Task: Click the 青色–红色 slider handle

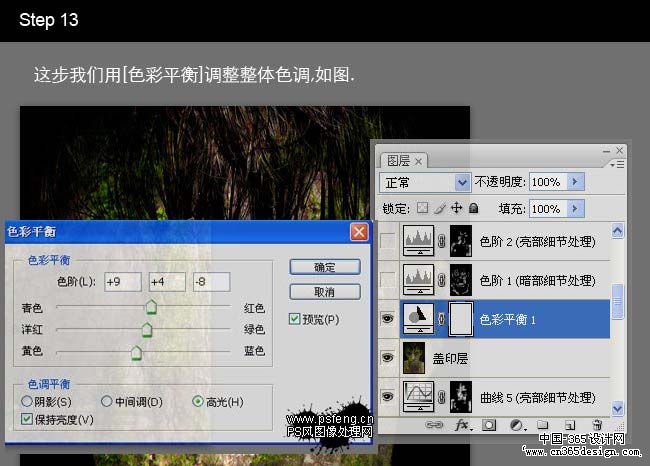Action: pyautogui.click(x=151, y=307)
